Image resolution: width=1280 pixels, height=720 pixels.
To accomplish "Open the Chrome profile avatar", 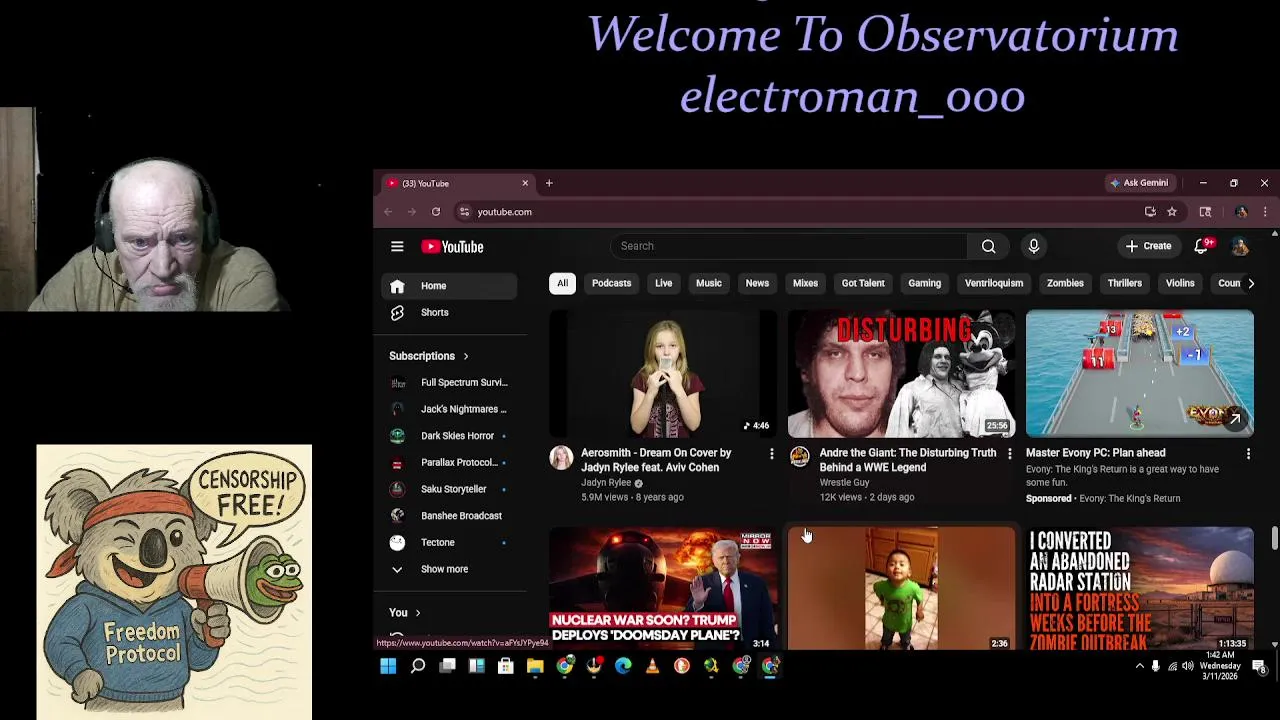I will point(1241,212).
